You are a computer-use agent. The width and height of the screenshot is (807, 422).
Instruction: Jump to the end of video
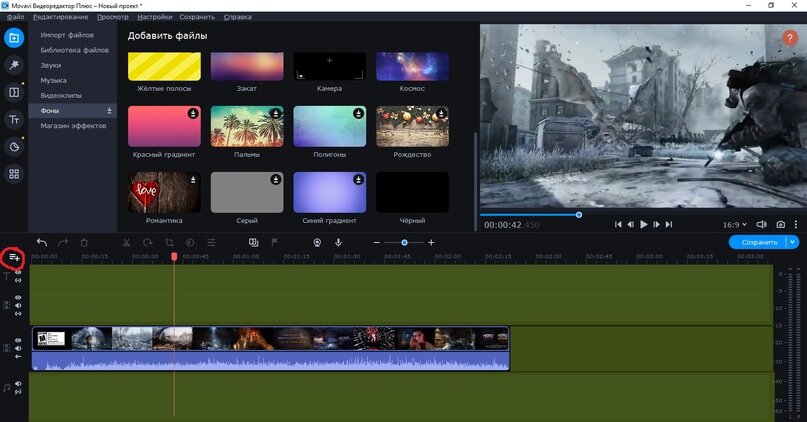click(x=669, y=224)
